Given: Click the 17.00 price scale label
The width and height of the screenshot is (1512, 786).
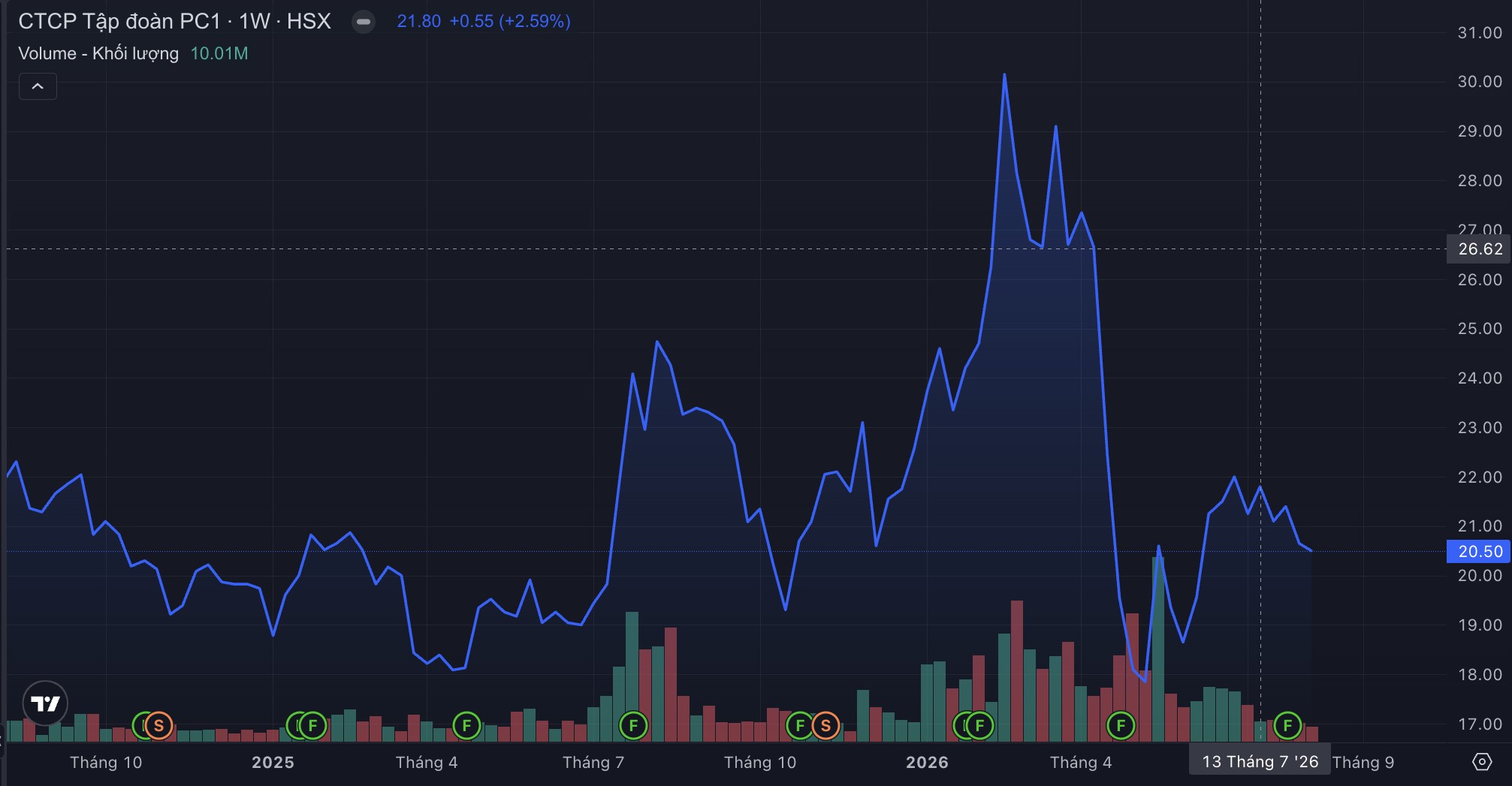Looking at the screenshot, I should [x=1480, y=724].
